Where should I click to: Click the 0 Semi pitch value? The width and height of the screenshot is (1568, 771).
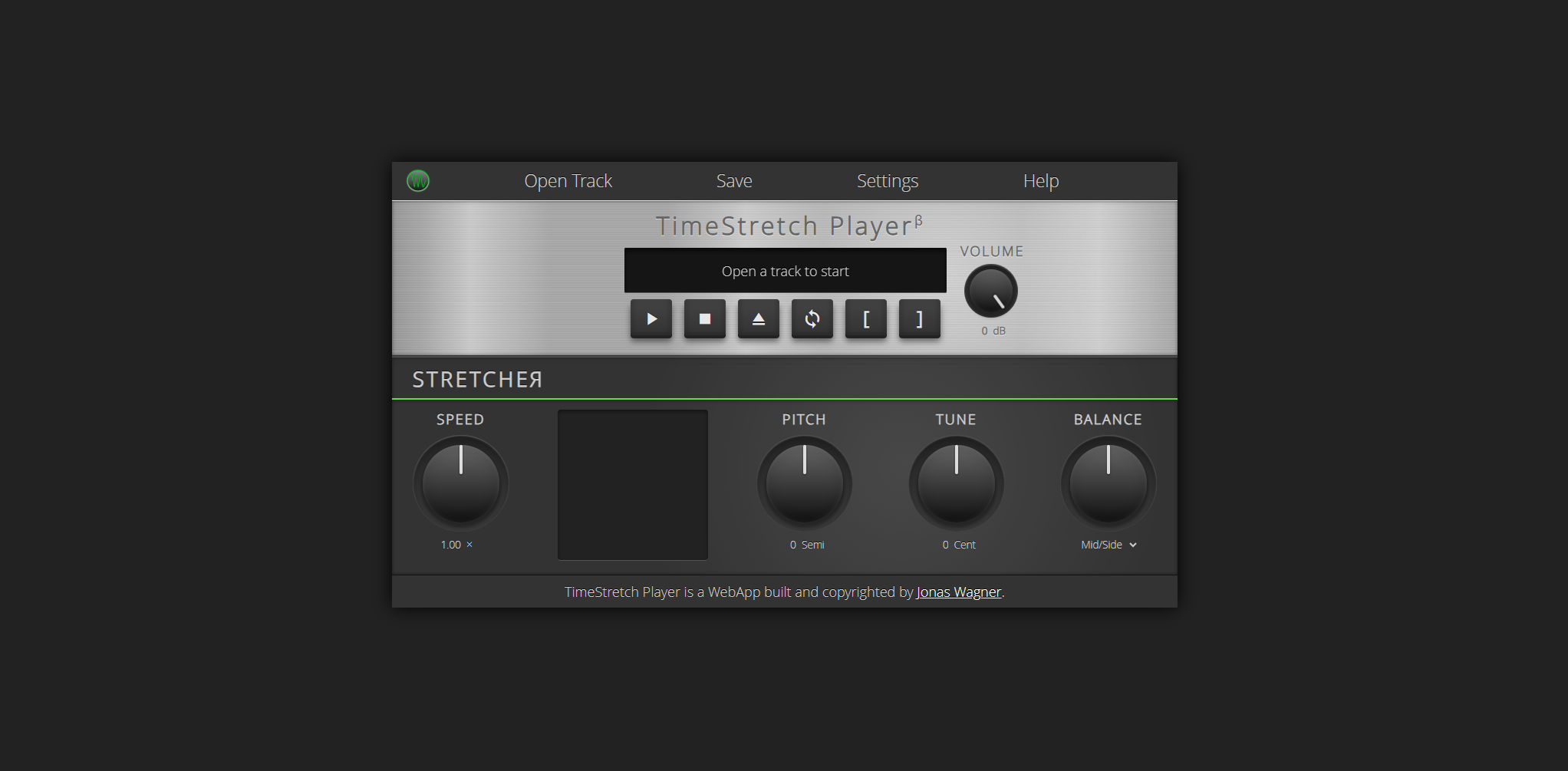click(806, 545)
